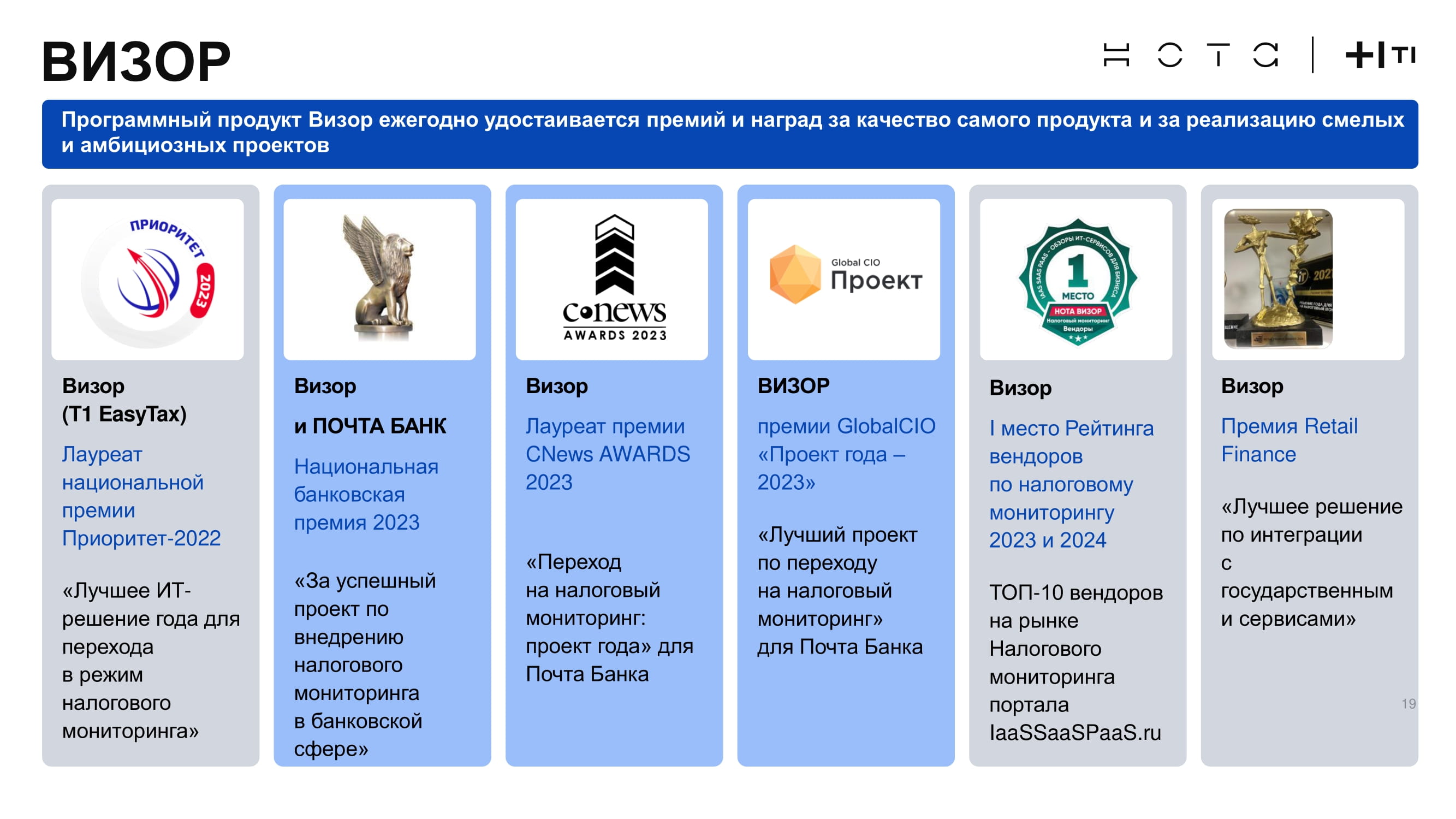The width and height of the screenshot is (1456, 819).
Task: Click the ТОП-10 вендоров IaaSSaaSPaaS.ru text
Action: (x=1075, y=662)
